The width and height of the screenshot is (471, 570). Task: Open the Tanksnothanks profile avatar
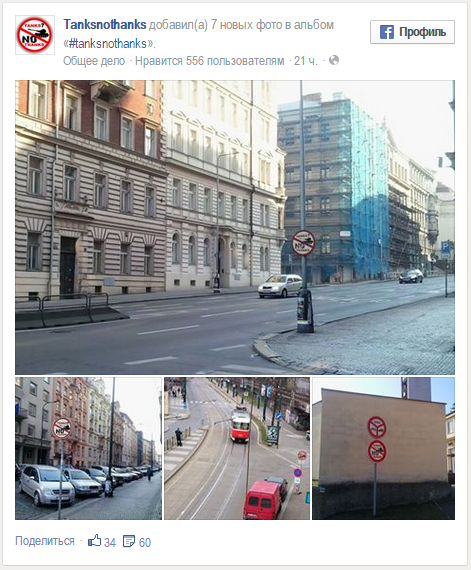pos(35,35)
